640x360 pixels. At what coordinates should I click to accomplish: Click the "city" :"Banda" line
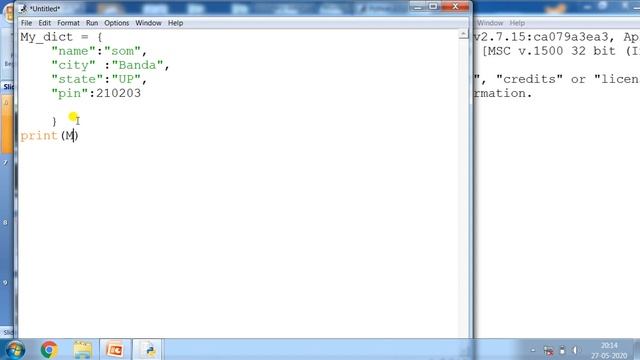(110, 65)
